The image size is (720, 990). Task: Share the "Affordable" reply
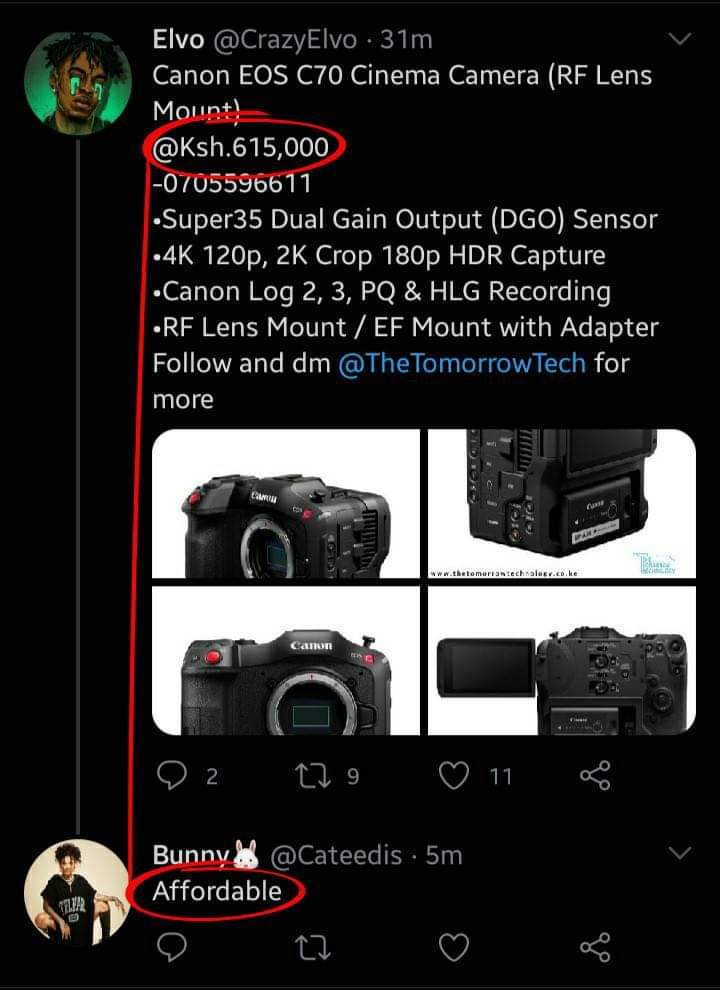click(x=594, y=946)
